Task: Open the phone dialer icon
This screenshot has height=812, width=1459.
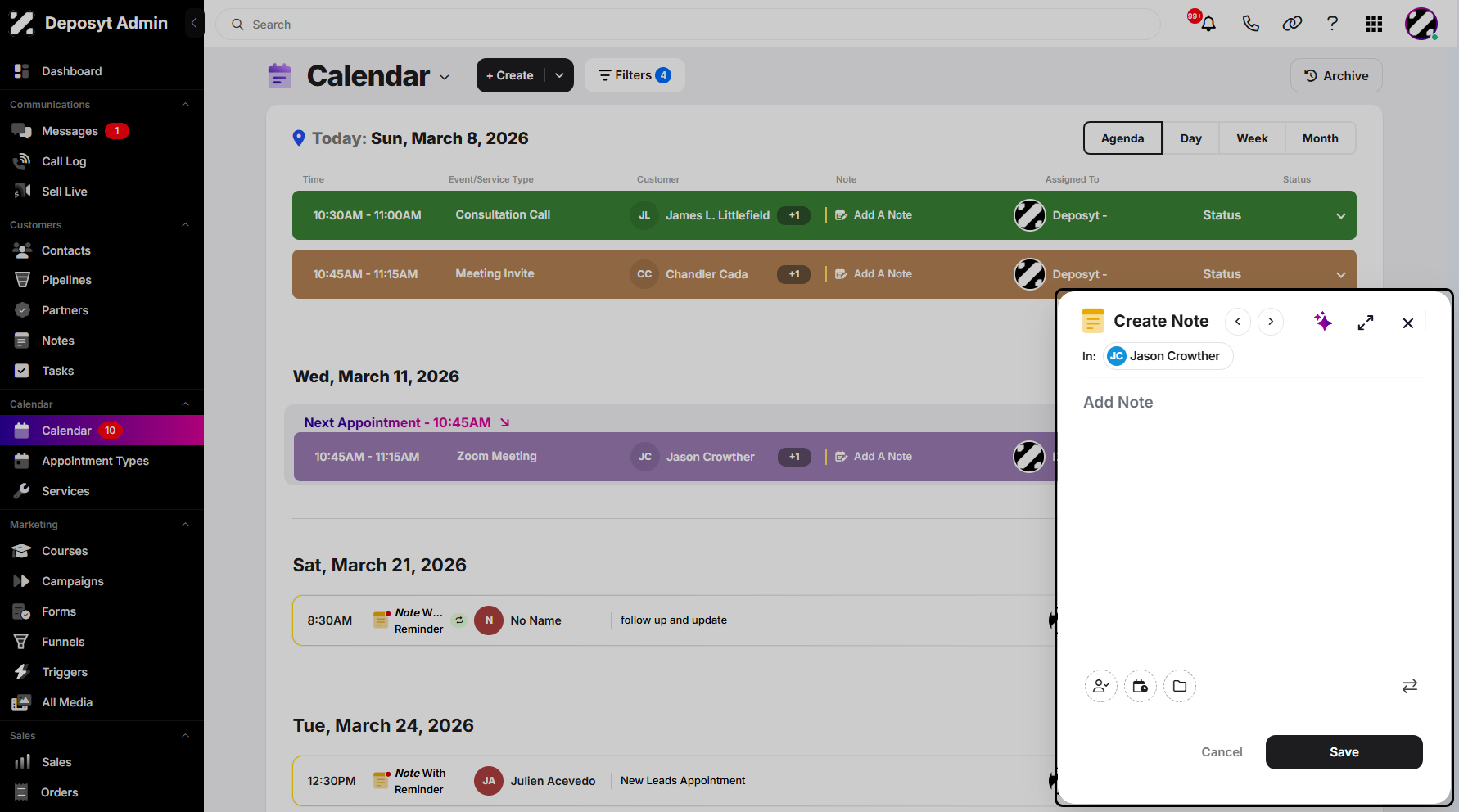Action: 1250,24
